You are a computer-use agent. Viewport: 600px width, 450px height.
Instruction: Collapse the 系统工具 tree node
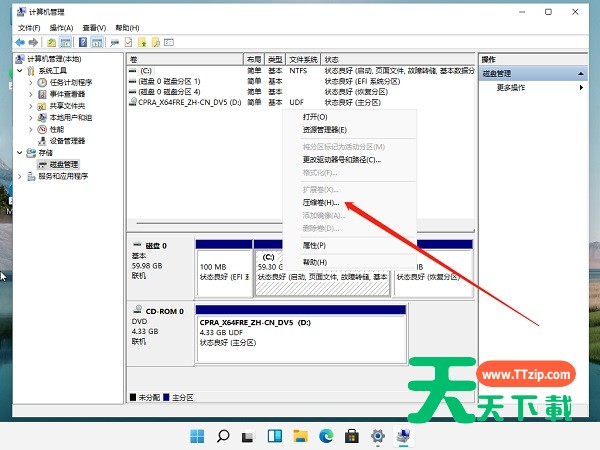click(21, 71)
